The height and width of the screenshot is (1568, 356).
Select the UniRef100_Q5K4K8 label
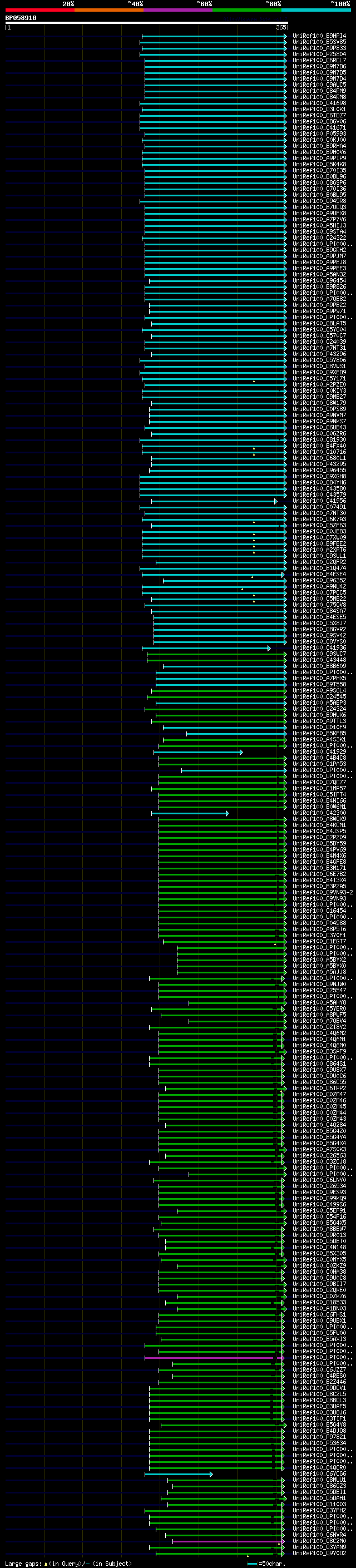[319, 164]
